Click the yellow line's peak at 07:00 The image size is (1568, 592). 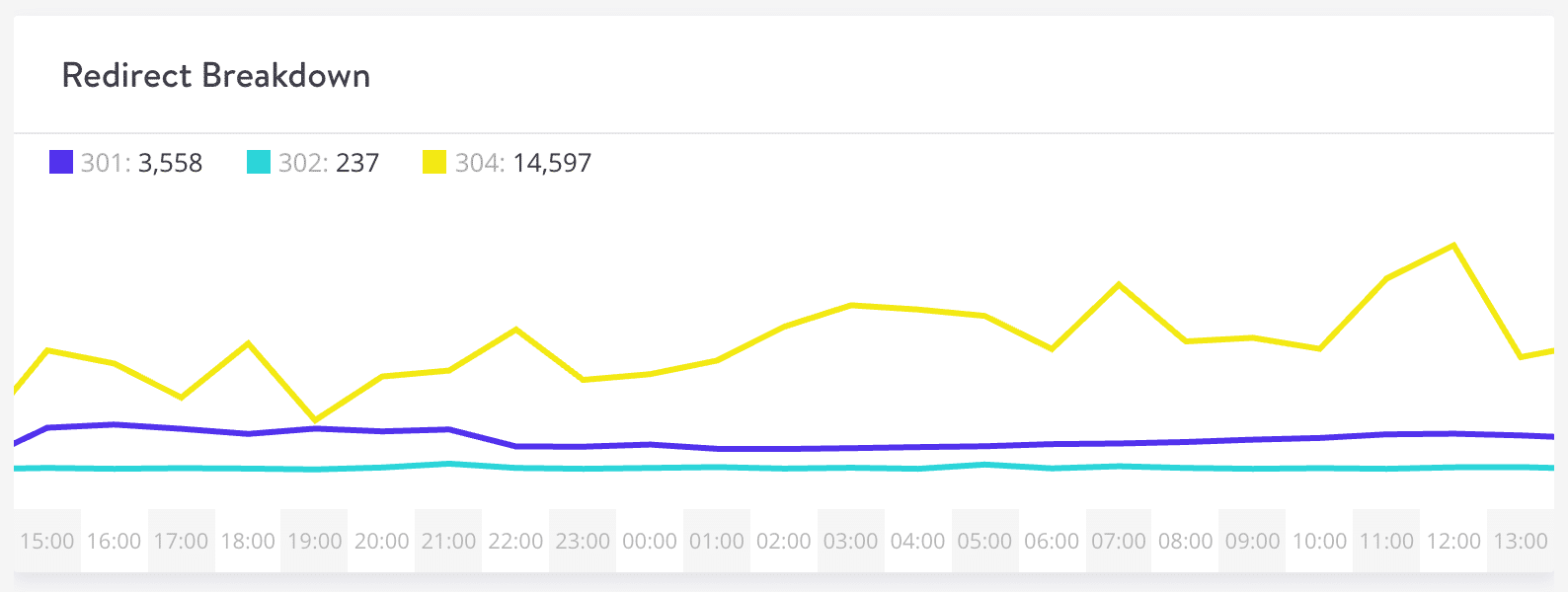1119,284
